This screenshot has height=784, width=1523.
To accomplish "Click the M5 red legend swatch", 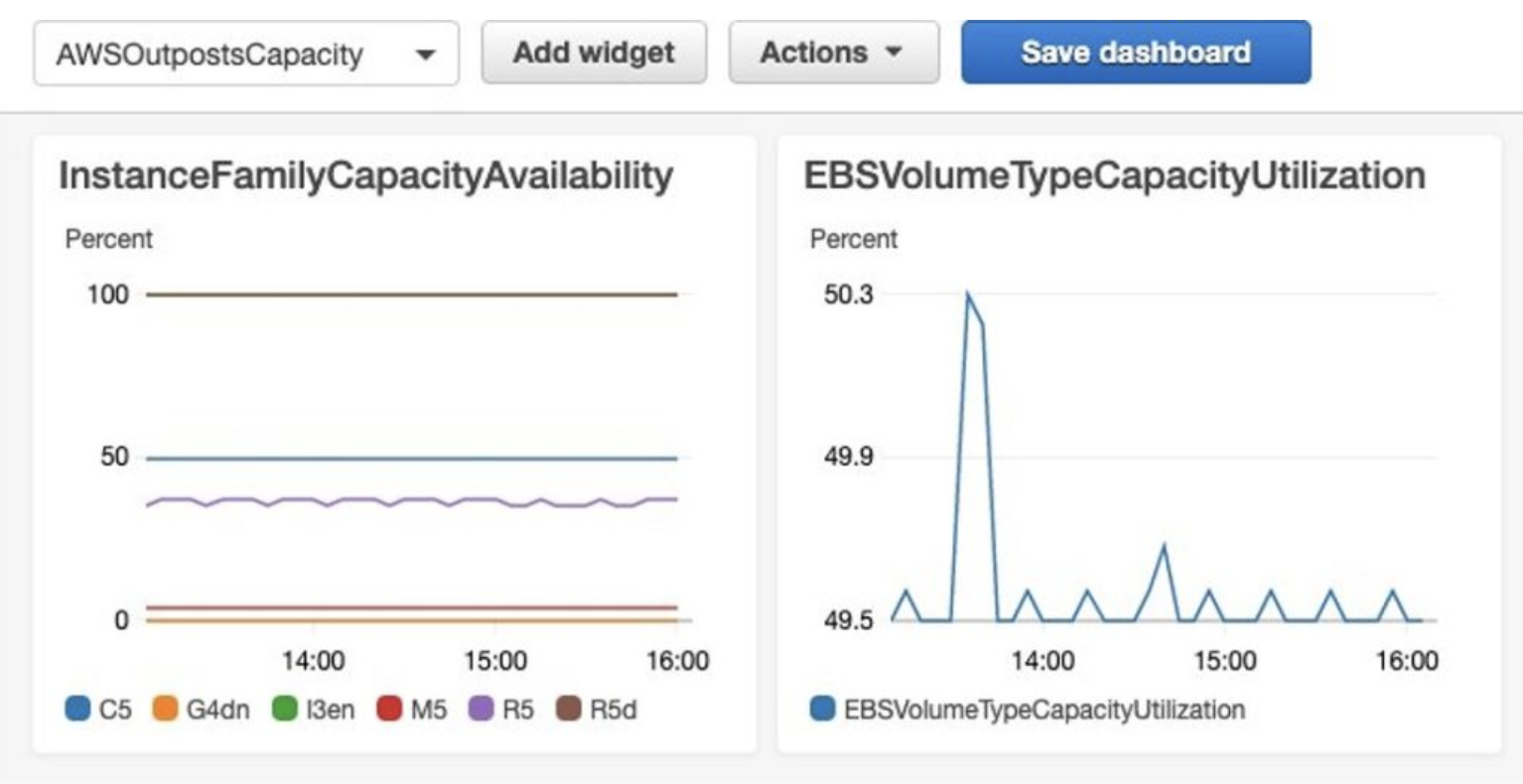I will coord(389,710).
